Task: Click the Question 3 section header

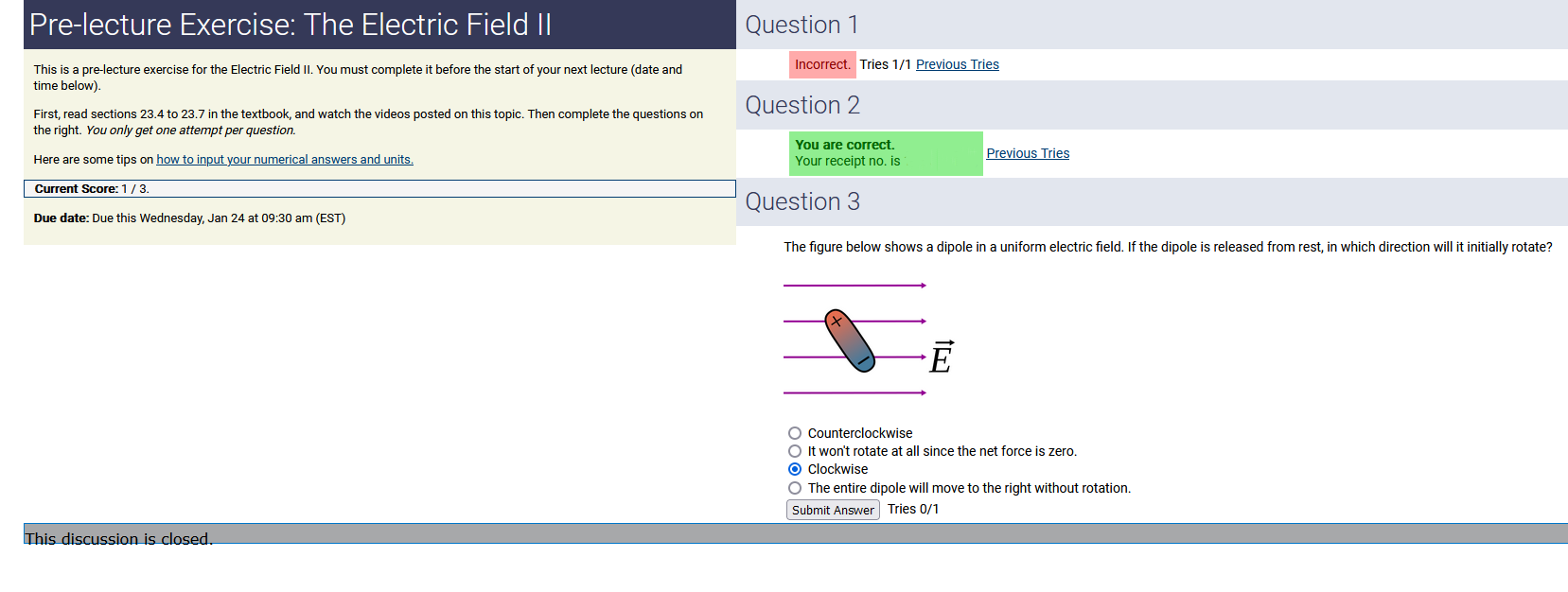Action: [x=802, y=201]
